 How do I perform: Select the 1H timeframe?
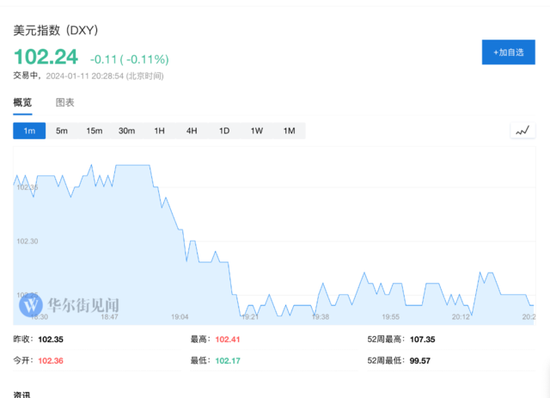[x=159, y=131]
